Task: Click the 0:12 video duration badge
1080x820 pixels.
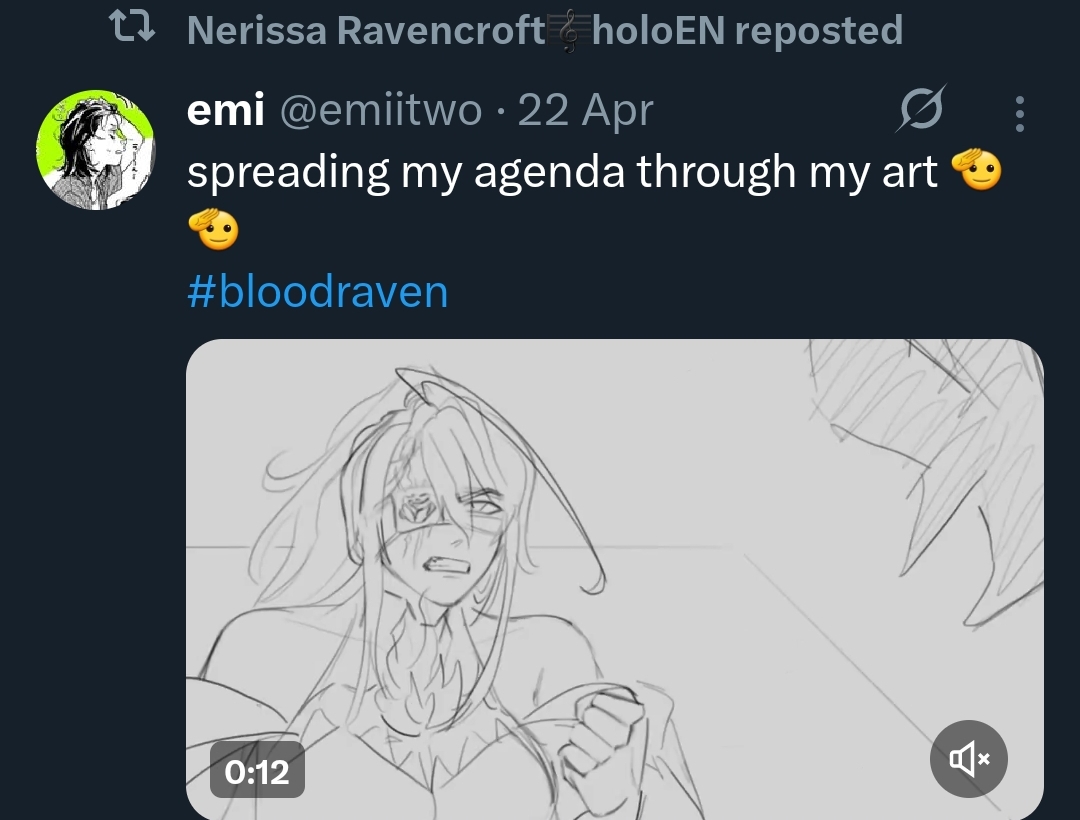Action: [257, 770]
